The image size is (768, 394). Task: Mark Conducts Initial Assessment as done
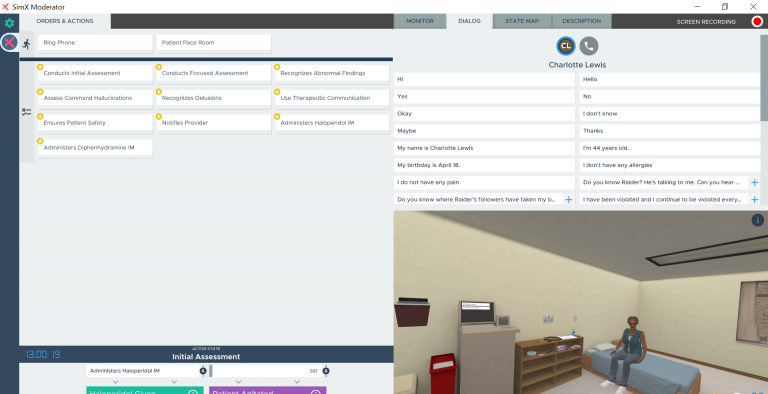[x=96, y=73]
